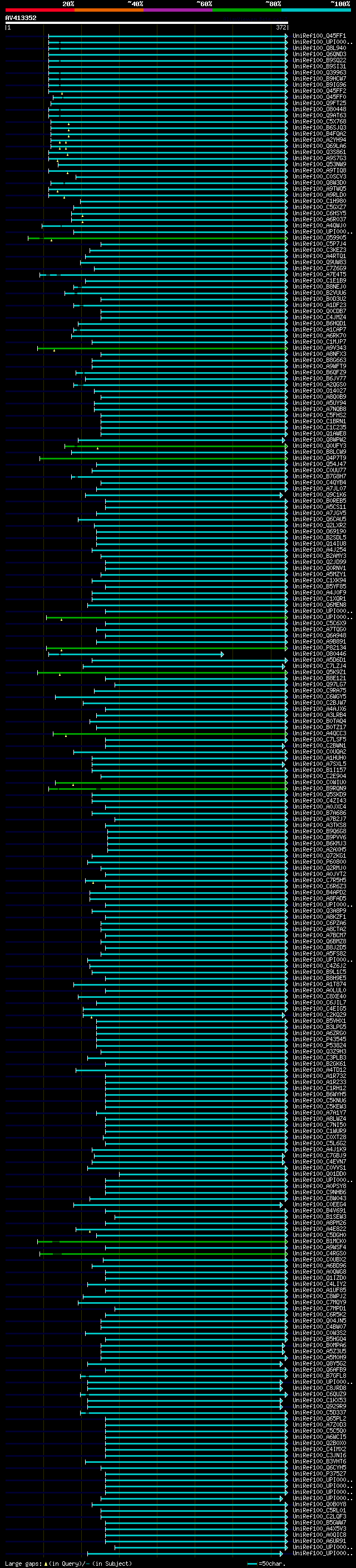Image resolution: width=356 pixels, height=1568 pixels.
Task: Click the query end position 372
Action: click(281, 27)
